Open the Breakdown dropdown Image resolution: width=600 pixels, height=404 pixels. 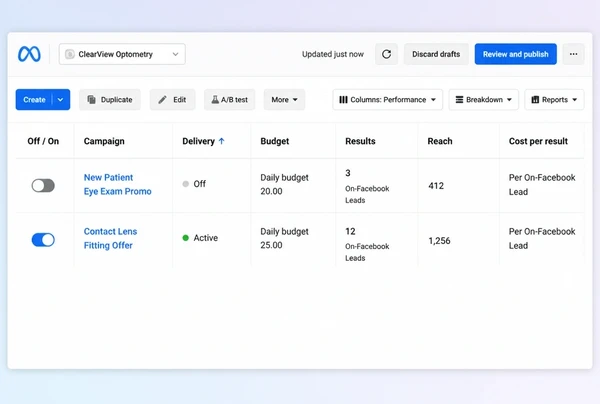pos(484,99)
